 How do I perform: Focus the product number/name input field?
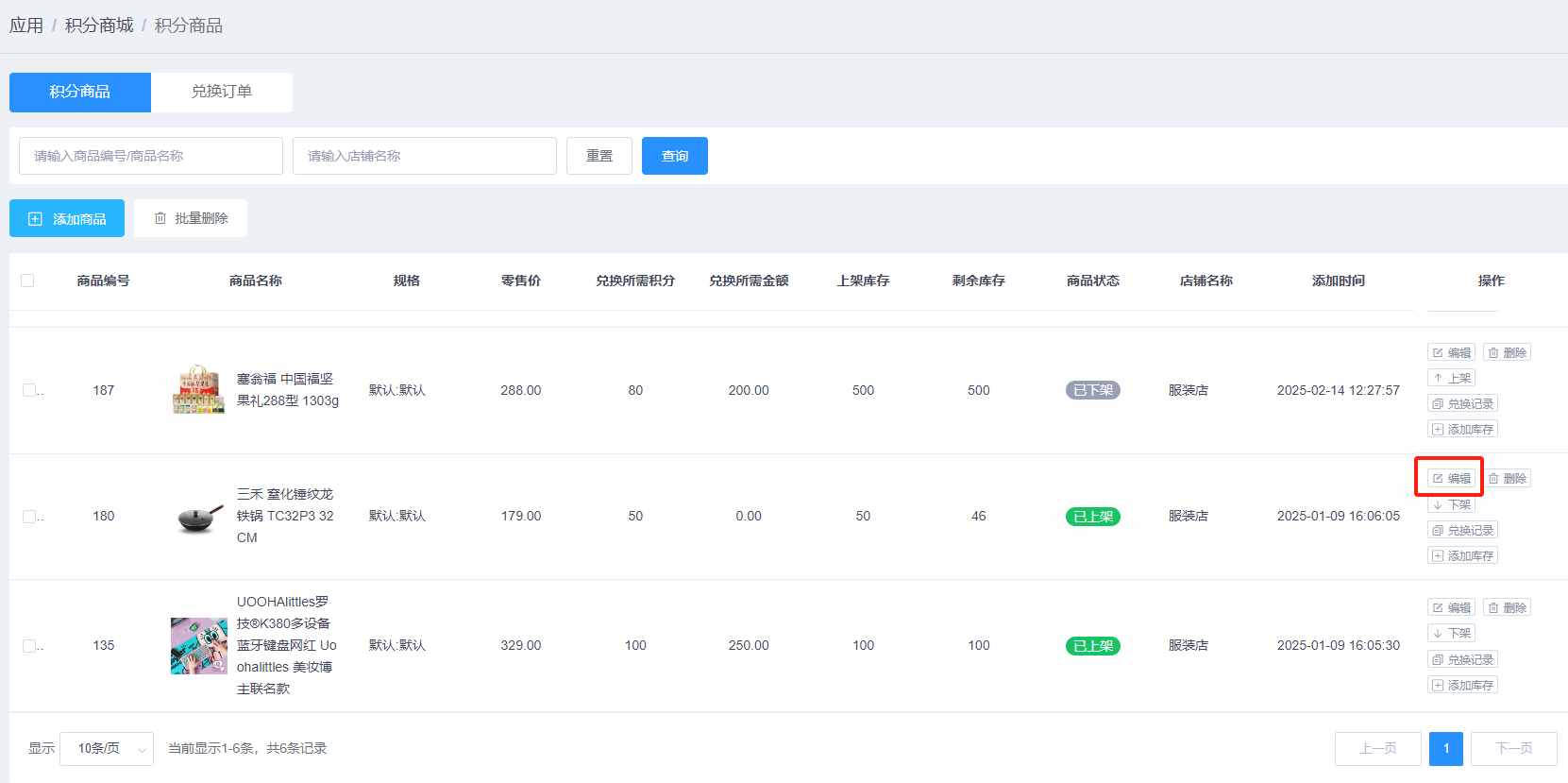pyautogui.click(x=151, y=156)
